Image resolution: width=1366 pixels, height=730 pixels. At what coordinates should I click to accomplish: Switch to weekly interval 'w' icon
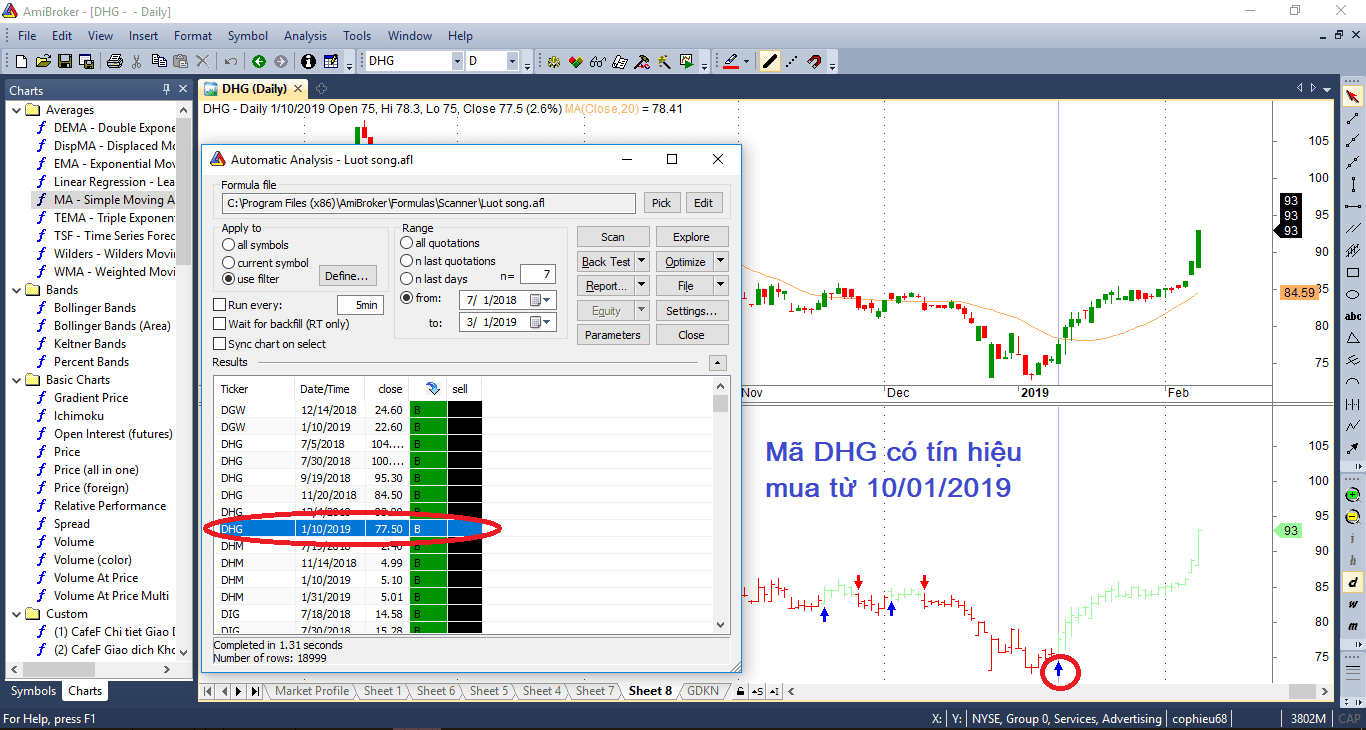tap(1353, 604)
